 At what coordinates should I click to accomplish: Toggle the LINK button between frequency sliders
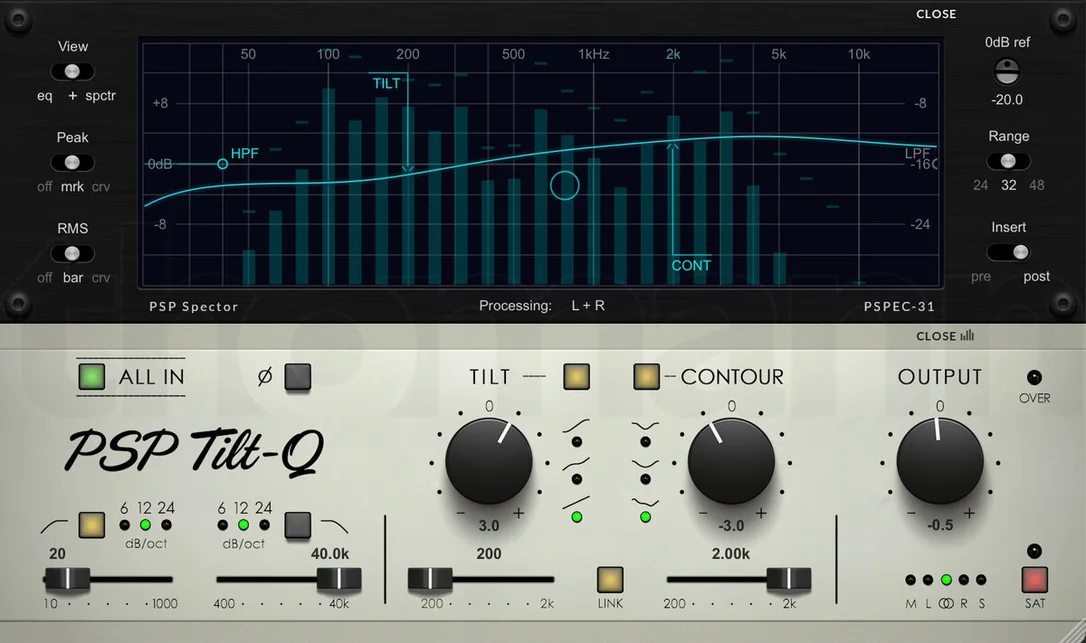tap(610, 580)
